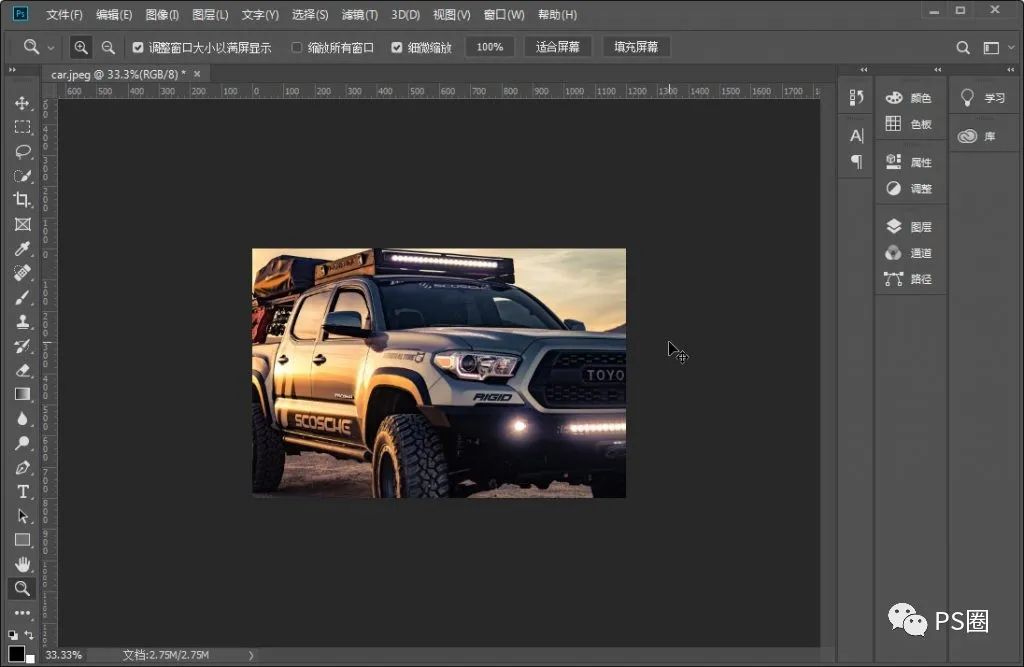The image size is (1024, 667).
Task: Swap foreground and background colors
Action: [x=29, y=634]
